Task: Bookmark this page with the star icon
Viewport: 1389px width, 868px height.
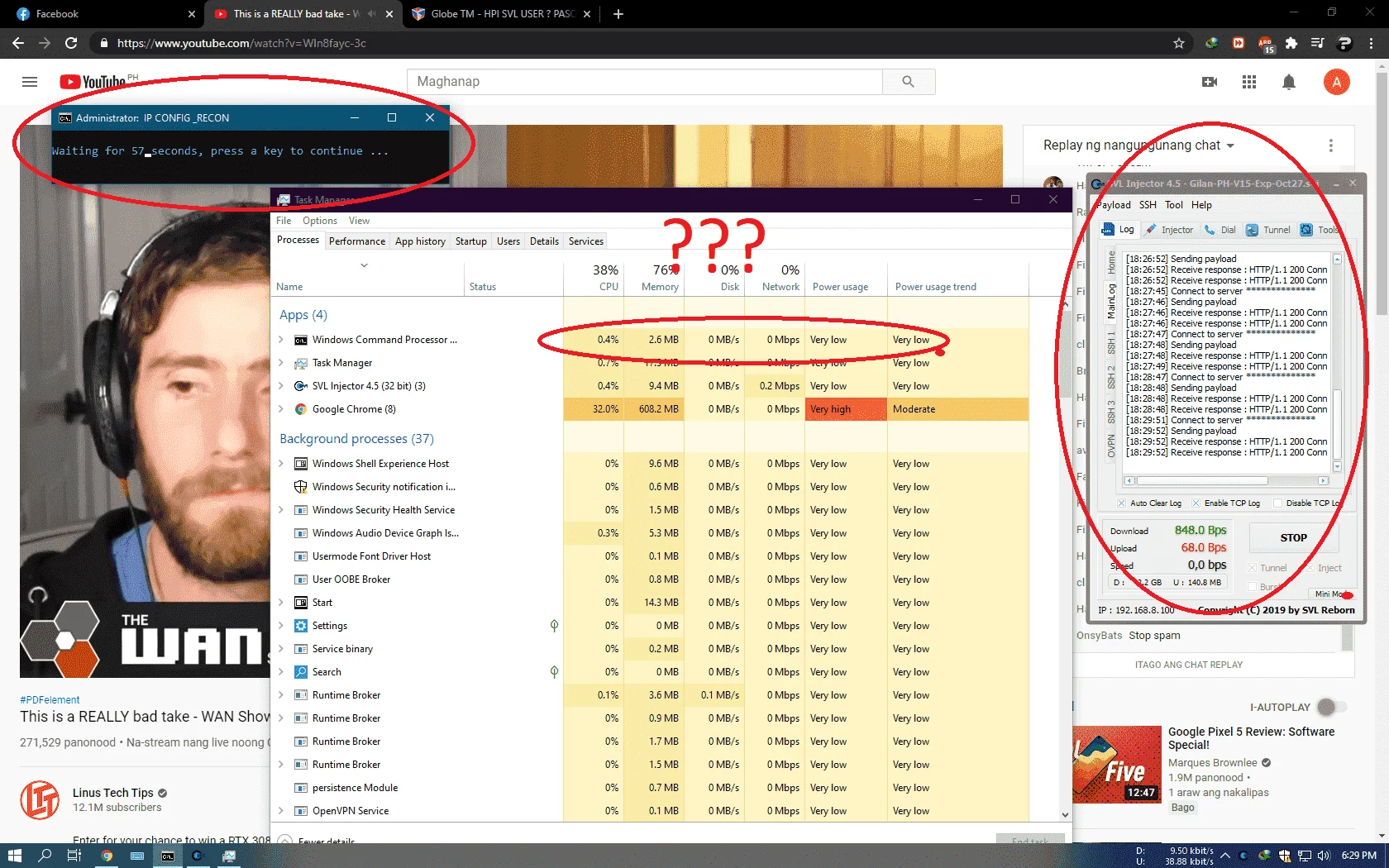Action: tap(1179, 43)
